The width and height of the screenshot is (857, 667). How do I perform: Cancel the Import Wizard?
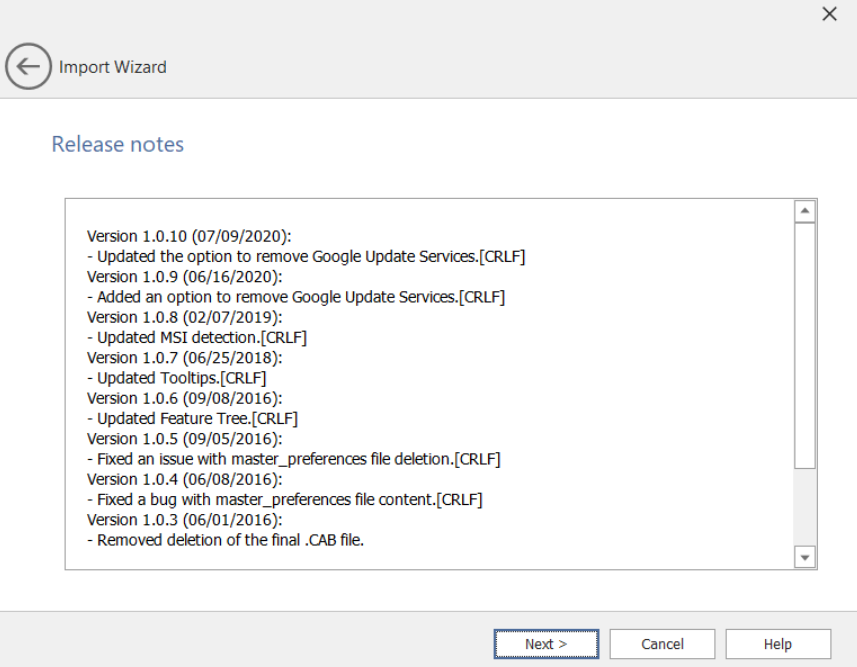[661, 644]
